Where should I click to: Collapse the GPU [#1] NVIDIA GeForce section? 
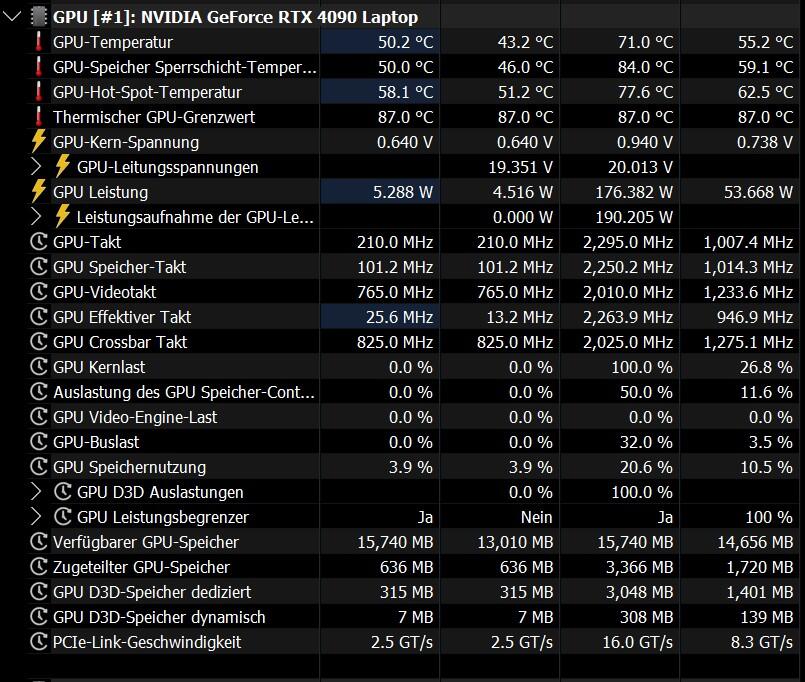[11, 17]
